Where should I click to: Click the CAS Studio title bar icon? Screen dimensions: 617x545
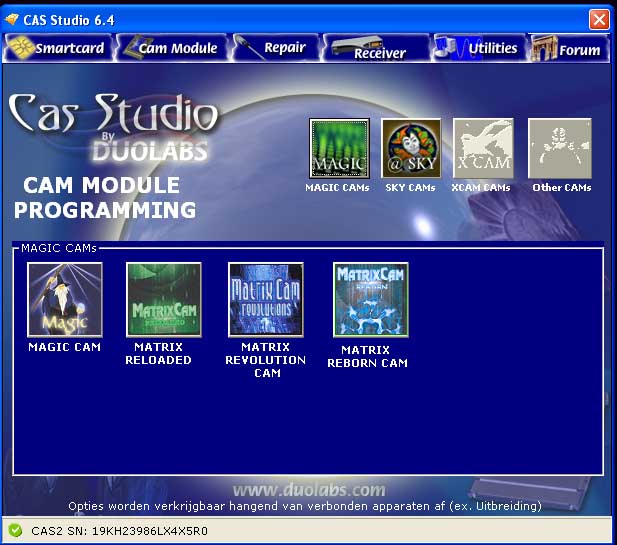point(12,19)
